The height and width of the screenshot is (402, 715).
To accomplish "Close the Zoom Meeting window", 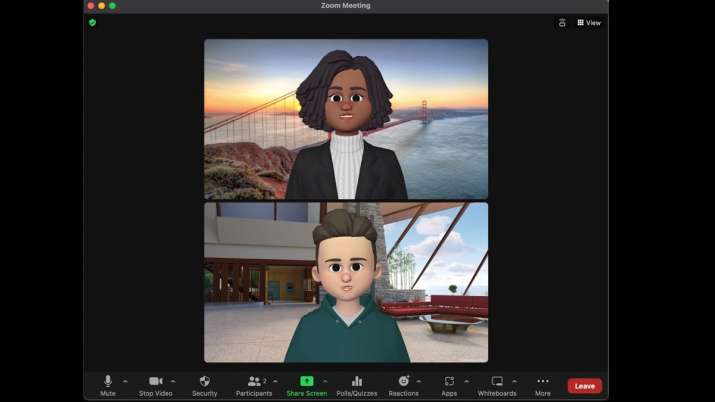I will [x=91, y=5].
